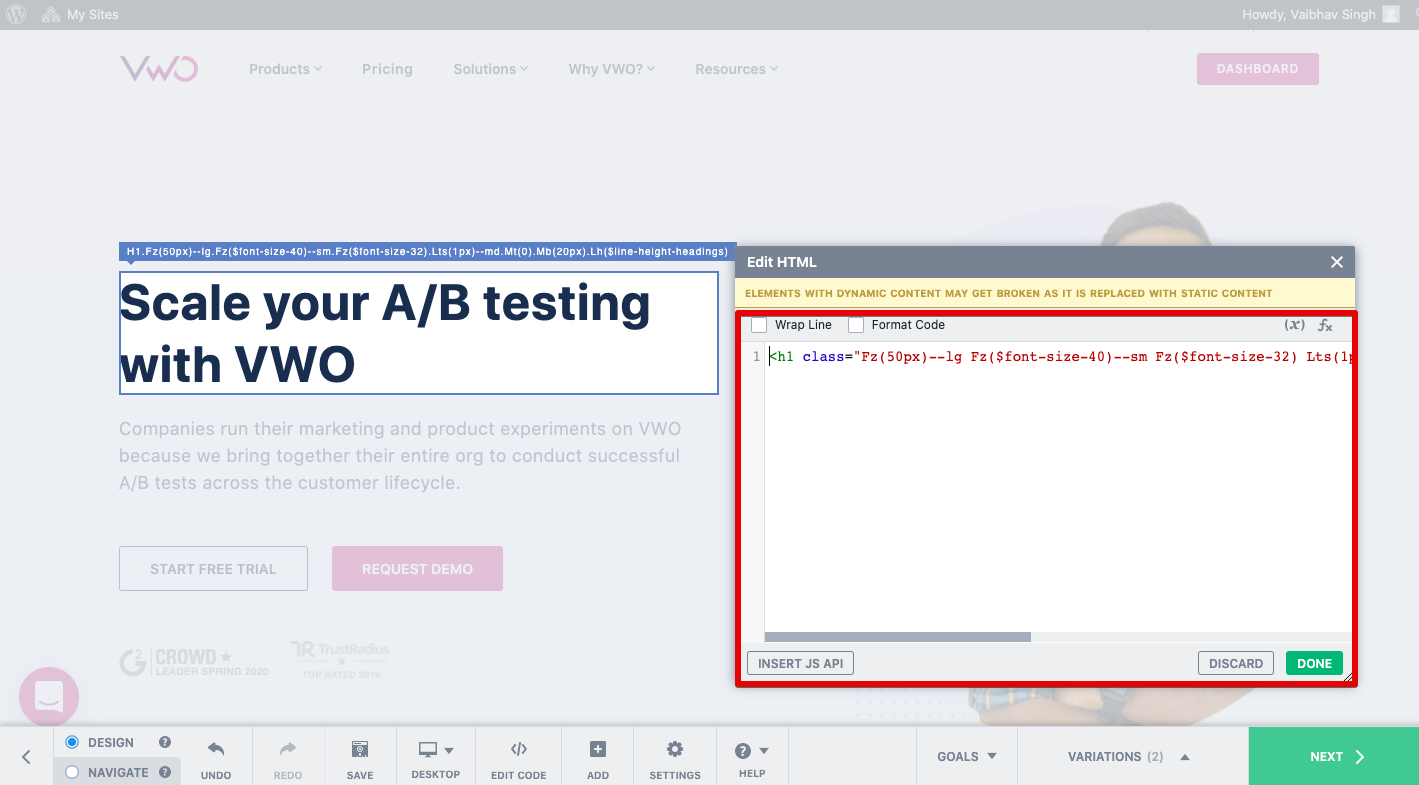Expand the Resources menu
1419x785 pixels.
click(x=736, y=69)
